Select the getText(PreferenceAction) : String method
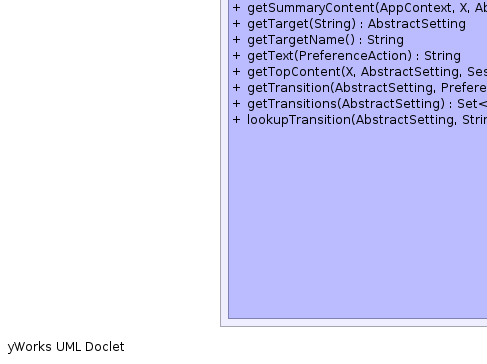487x364 pixels. (354, 56)
